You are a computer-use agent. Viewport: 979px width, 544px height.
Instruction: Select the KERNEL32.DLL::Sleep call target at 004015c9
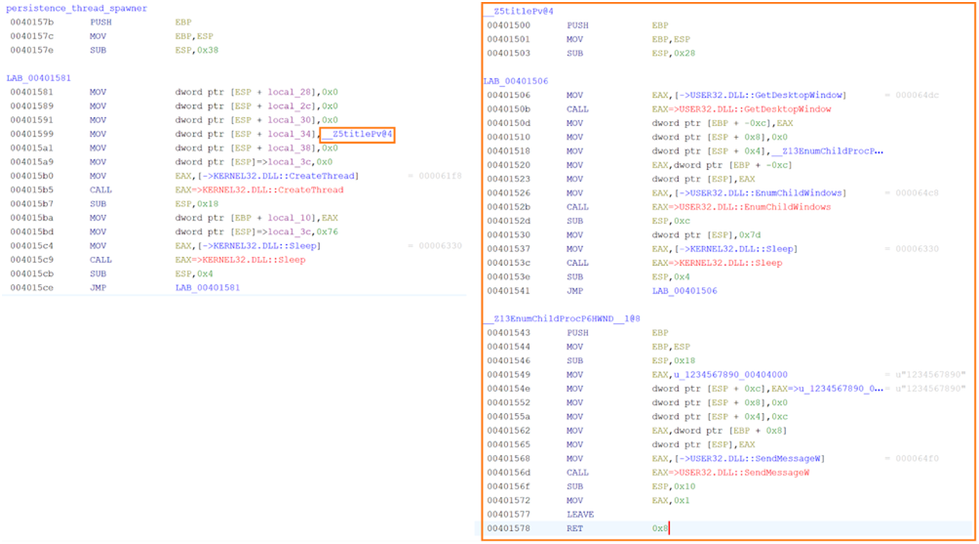click(x=240, y=260)
